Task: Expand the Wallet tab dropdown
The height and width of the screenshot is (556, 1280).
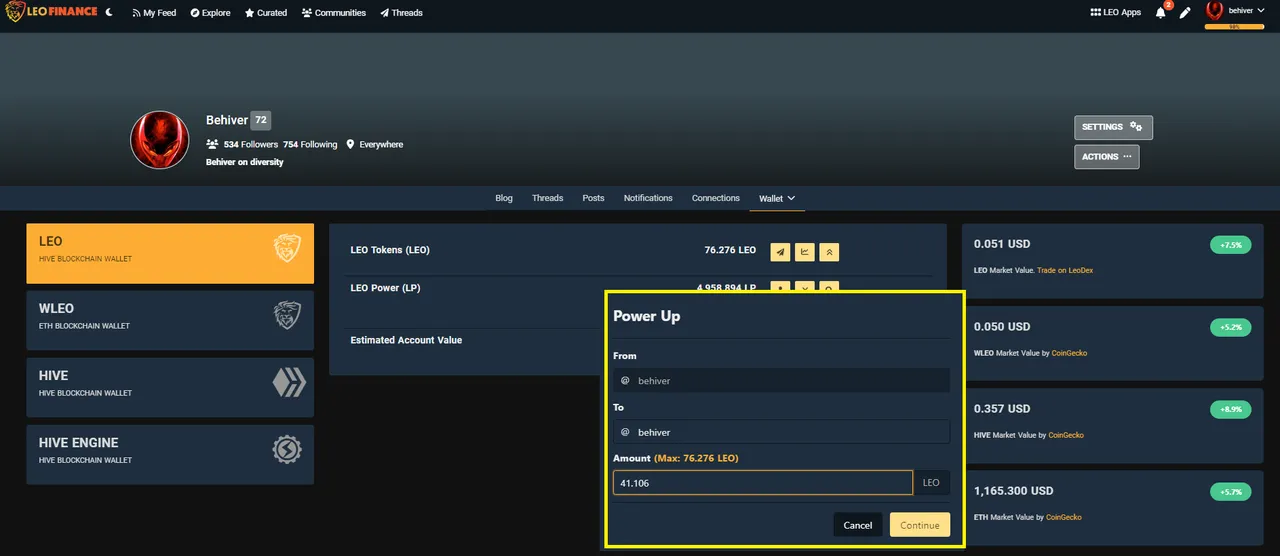Action: [777, 198]
